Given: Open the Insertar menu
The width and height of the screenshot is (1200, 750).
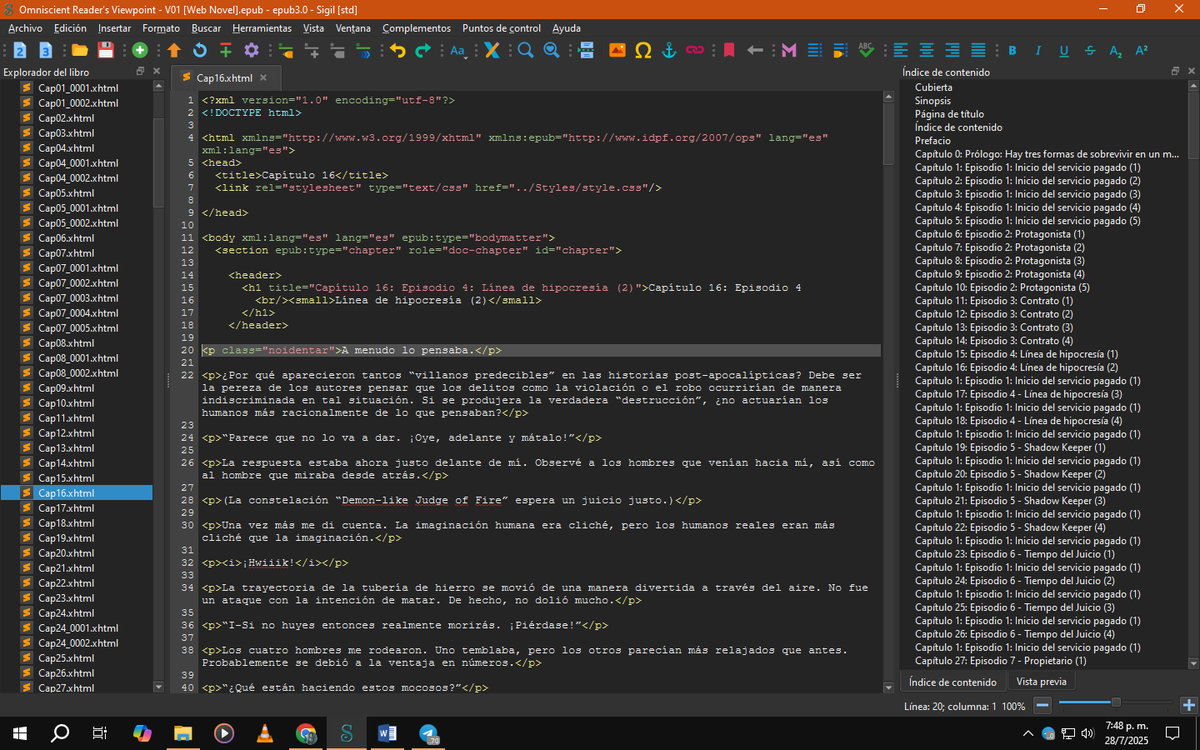Looking at the screenshot, I should click(115, 28).
